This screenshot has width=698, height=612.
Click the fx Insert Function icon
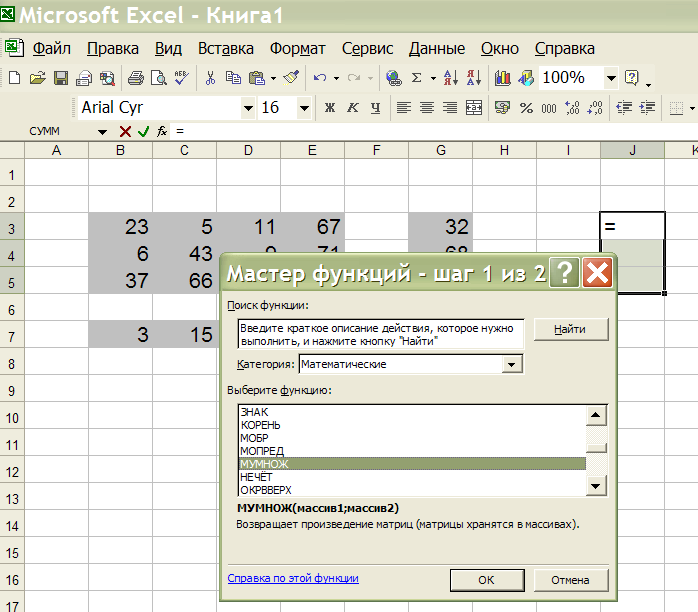[162, 131]
